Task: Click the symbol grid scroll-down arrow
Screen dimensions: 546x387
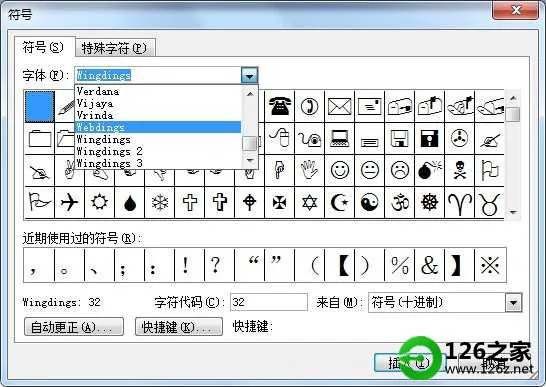Action: tap(513, 212)
